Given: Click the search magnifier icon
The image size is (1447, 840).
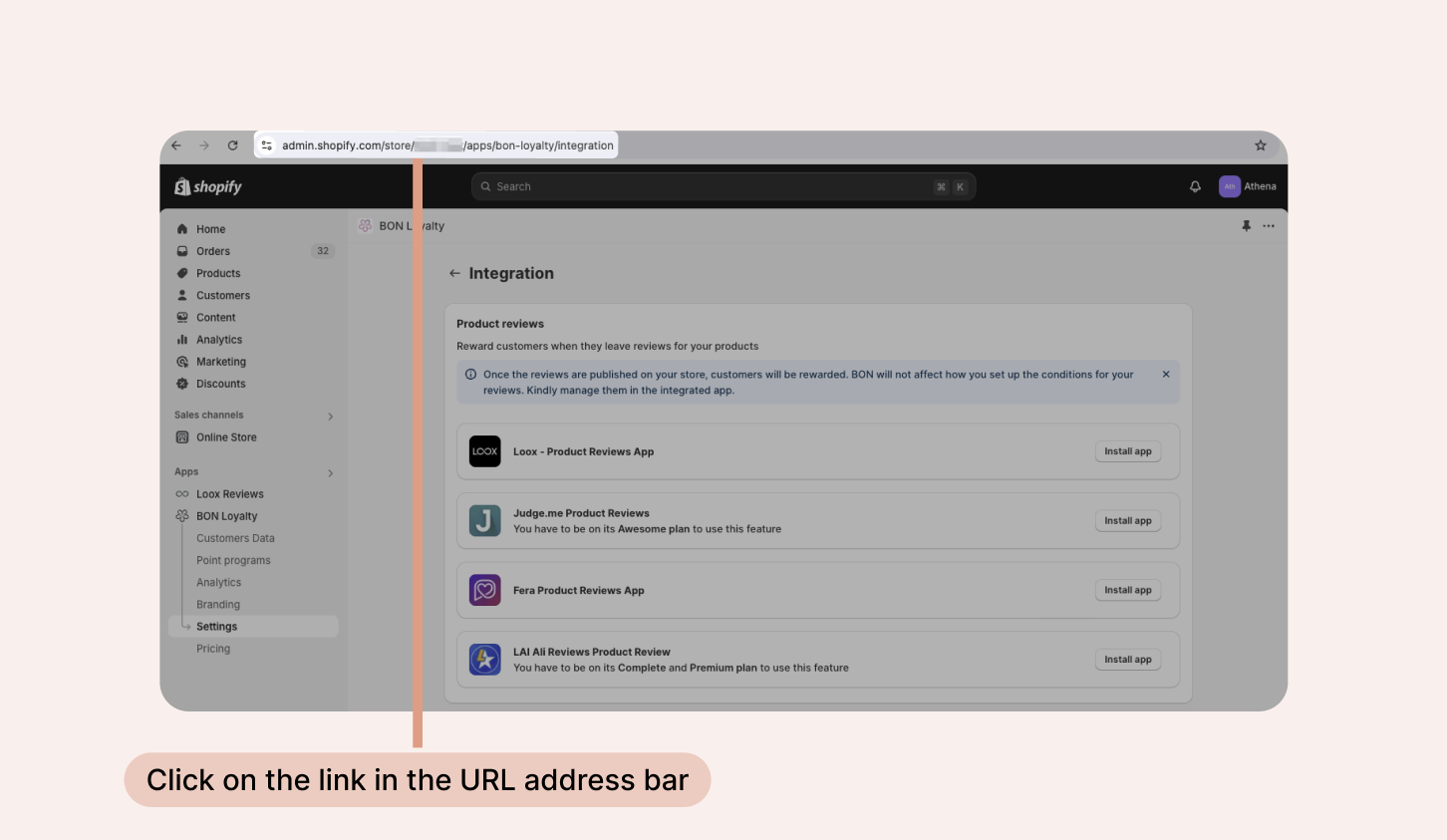Looking at the screenshot, I should point(486,186).
